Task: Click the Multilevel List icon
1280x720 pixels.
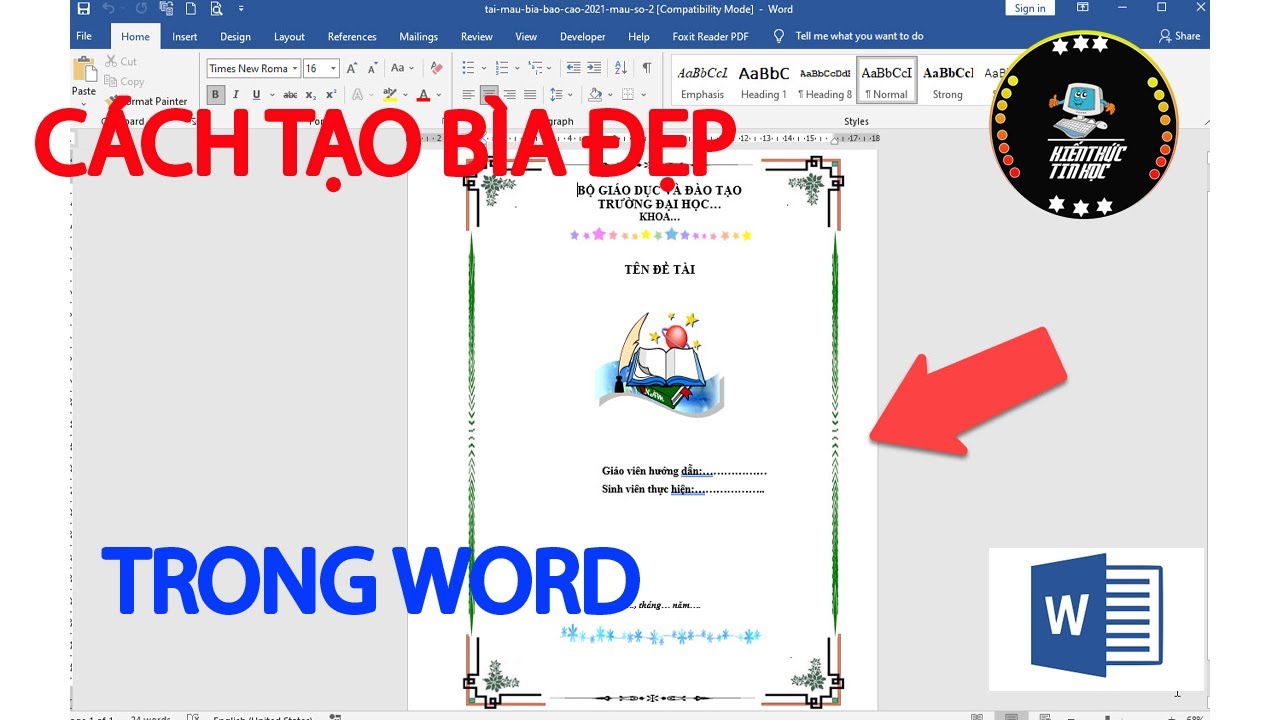Action: (x=536, y=68)
